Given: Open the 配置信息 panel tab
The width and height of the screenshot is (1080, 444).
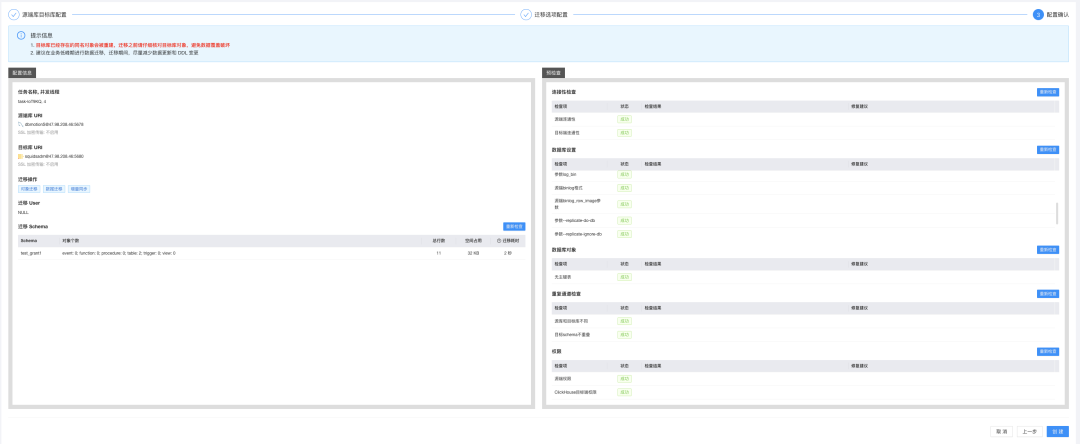Looking at the screenshot, I should click(23, 72).
